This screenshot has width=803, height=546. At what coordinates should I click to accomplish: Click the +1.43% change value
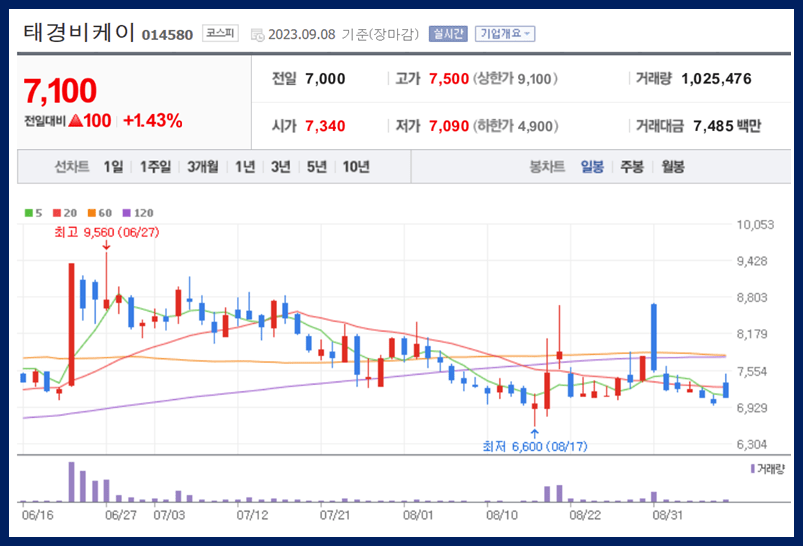click(x=153, y=121)
